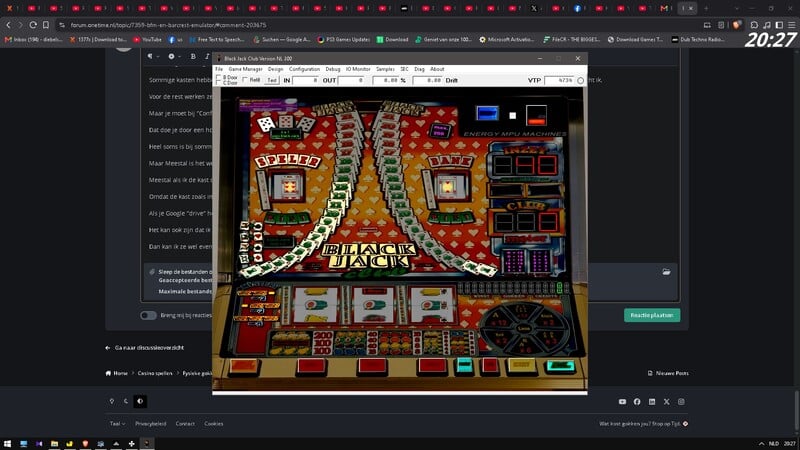Open Brave browser from taskbar
The image size is (800, 450).
click(85, 444)
